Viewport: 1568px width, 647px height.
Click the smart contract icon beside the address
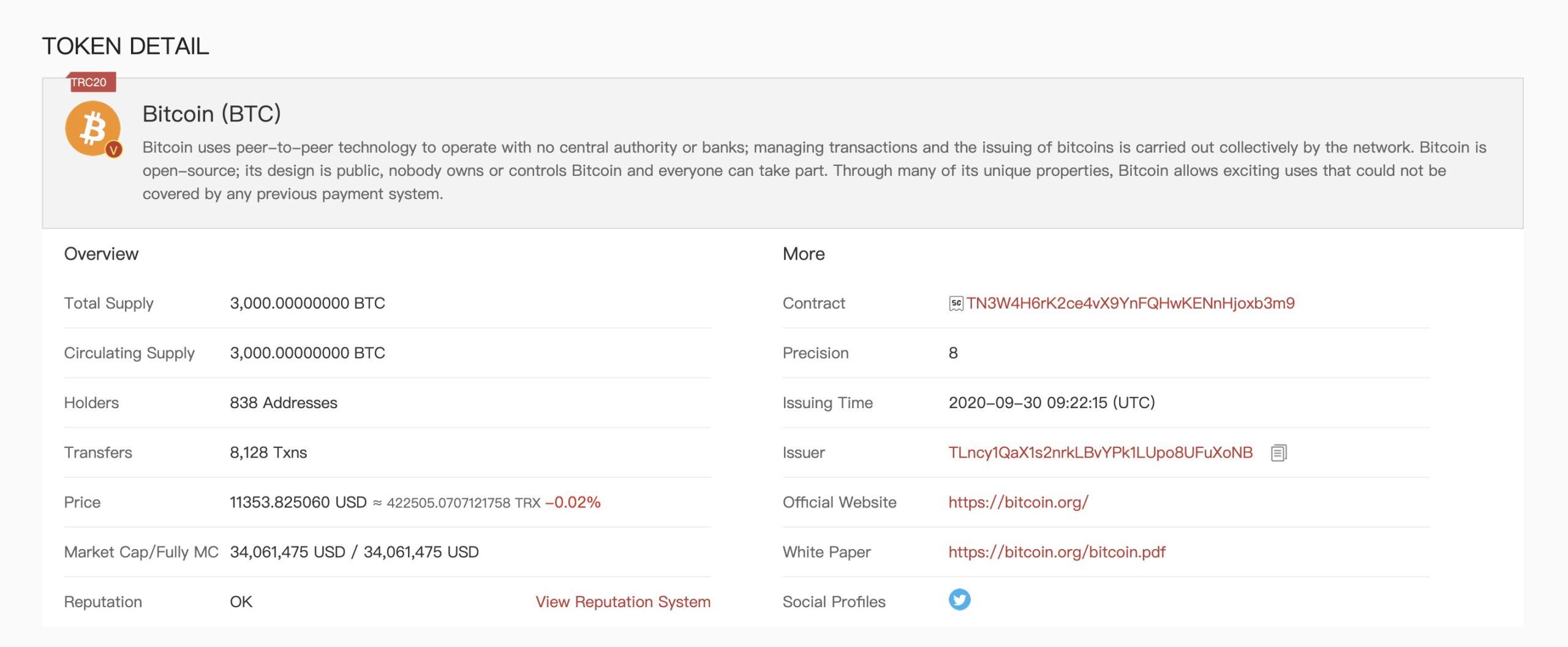tap(956, 303)
